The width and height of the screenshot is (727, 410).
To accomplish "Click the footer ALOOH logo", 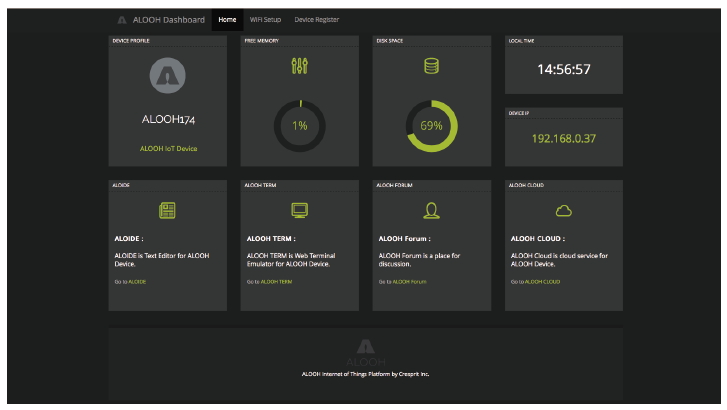I will (x=365, y=346).
